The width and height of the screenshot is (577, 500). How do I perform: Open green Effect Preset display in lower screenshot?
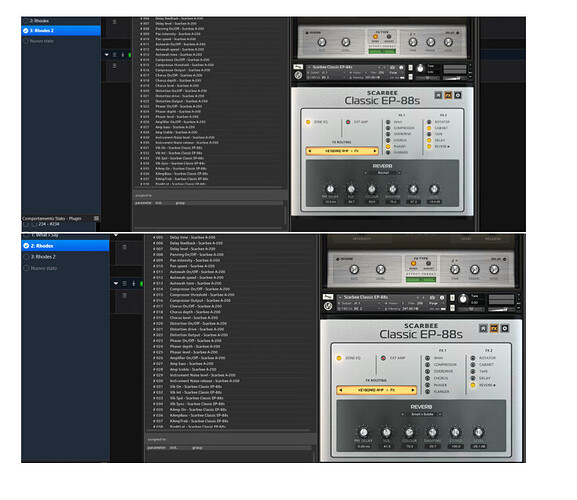click(421, 280)
